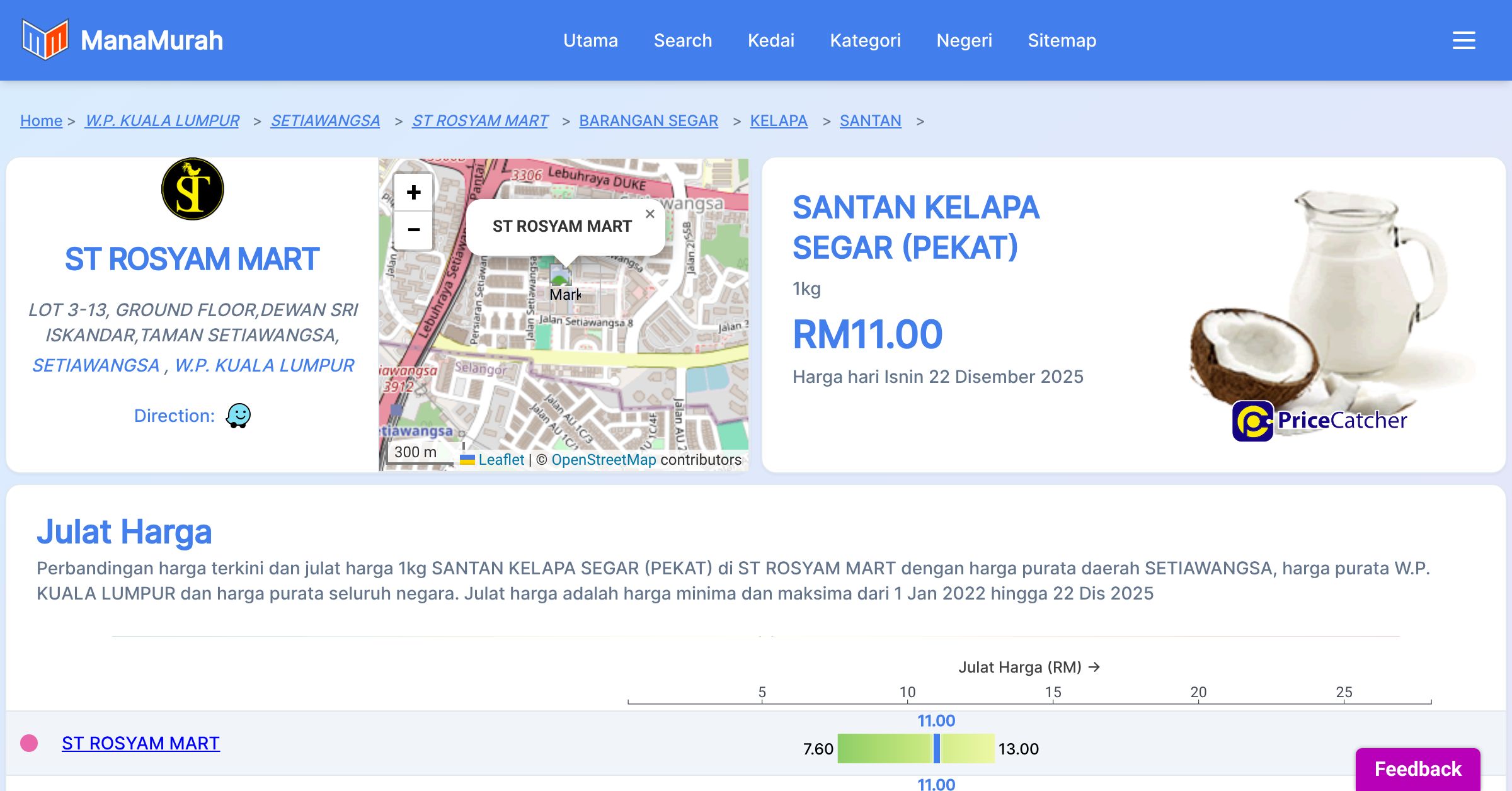Open the hamburger menu

[x=1463, y=40]
